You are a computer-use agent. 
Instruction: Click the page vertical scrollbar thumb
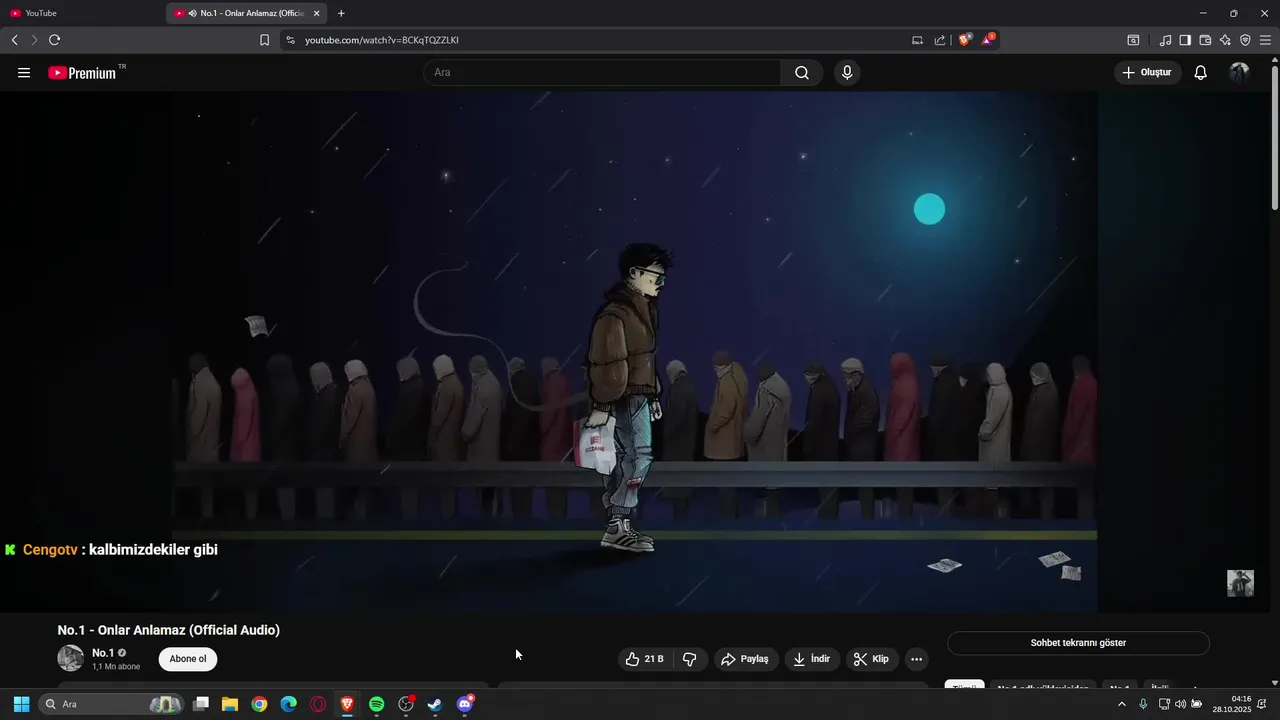coord(1274,137)
